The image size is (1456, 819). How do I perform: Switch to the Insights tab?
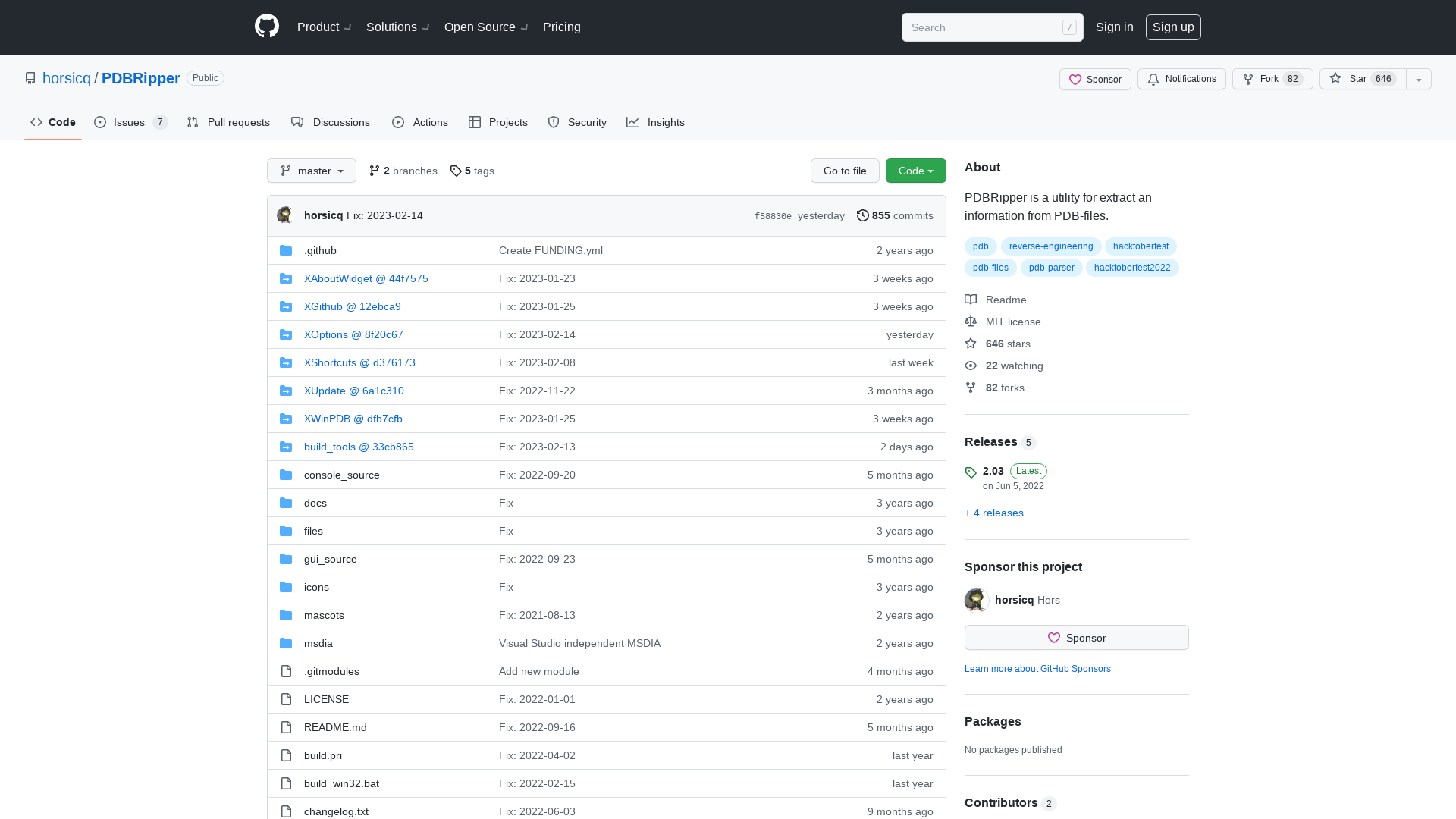656,122
